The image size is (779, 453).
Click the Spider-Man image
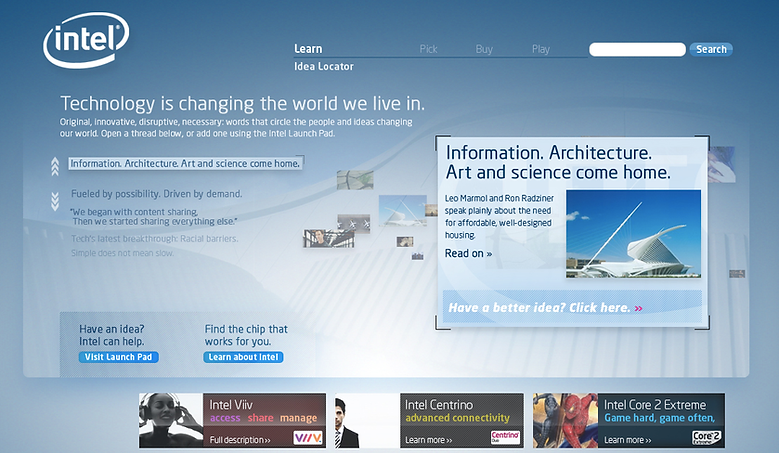(x=565, y=421)
